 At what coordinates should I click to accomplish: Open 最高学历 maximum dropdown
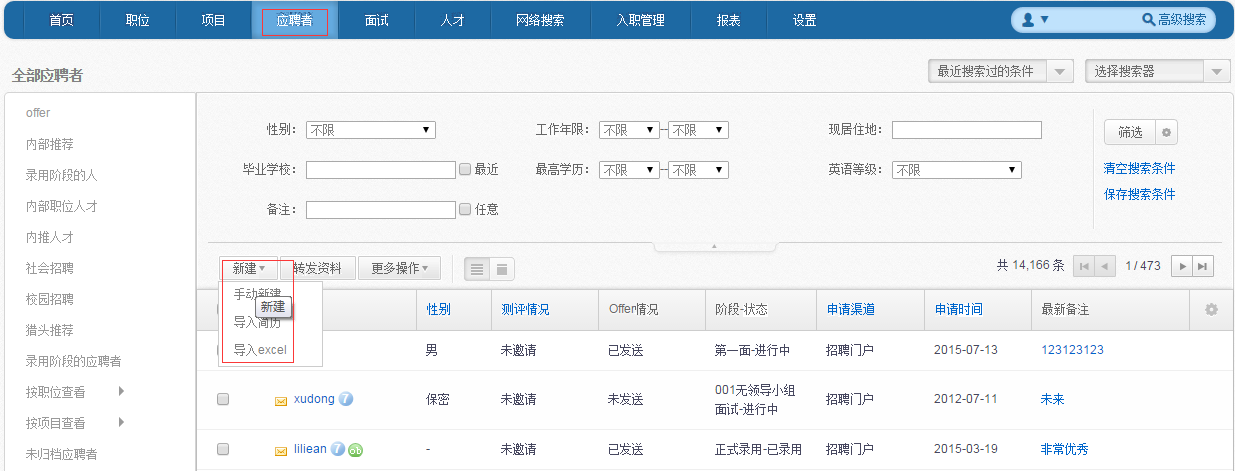[x=699, y=170]
